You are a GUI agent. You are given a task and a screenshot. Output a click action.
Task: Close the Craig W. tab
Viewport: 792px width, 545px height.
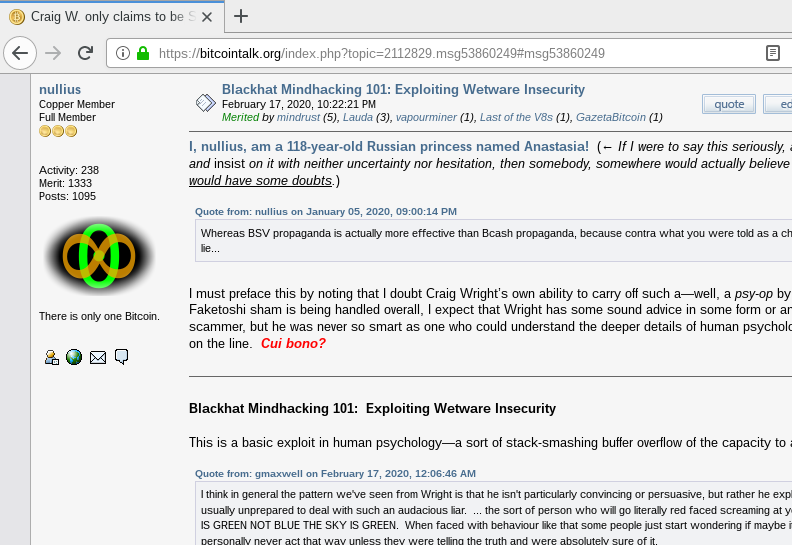207,17
